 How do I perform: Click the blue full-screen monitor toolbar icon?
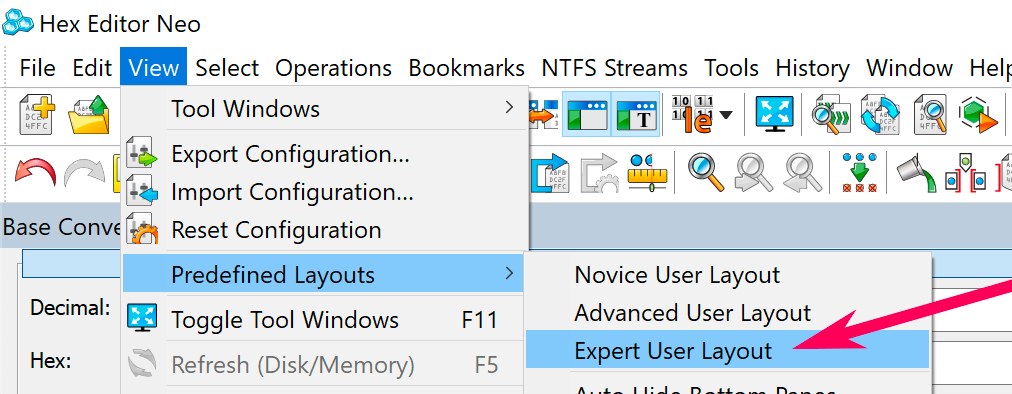pos(774,115)
